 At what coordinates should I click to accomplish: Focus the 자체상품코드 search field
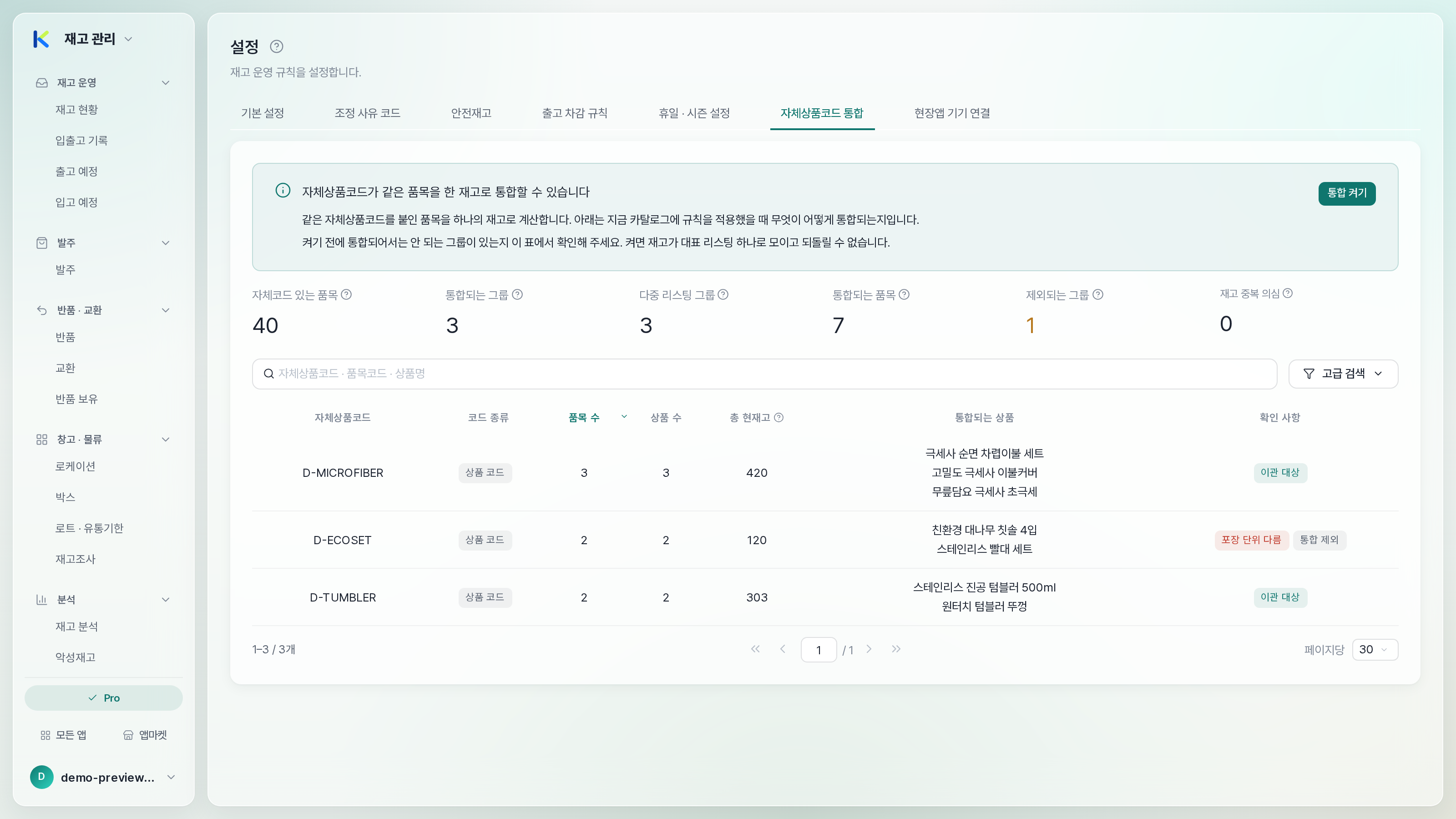[764, 374]
